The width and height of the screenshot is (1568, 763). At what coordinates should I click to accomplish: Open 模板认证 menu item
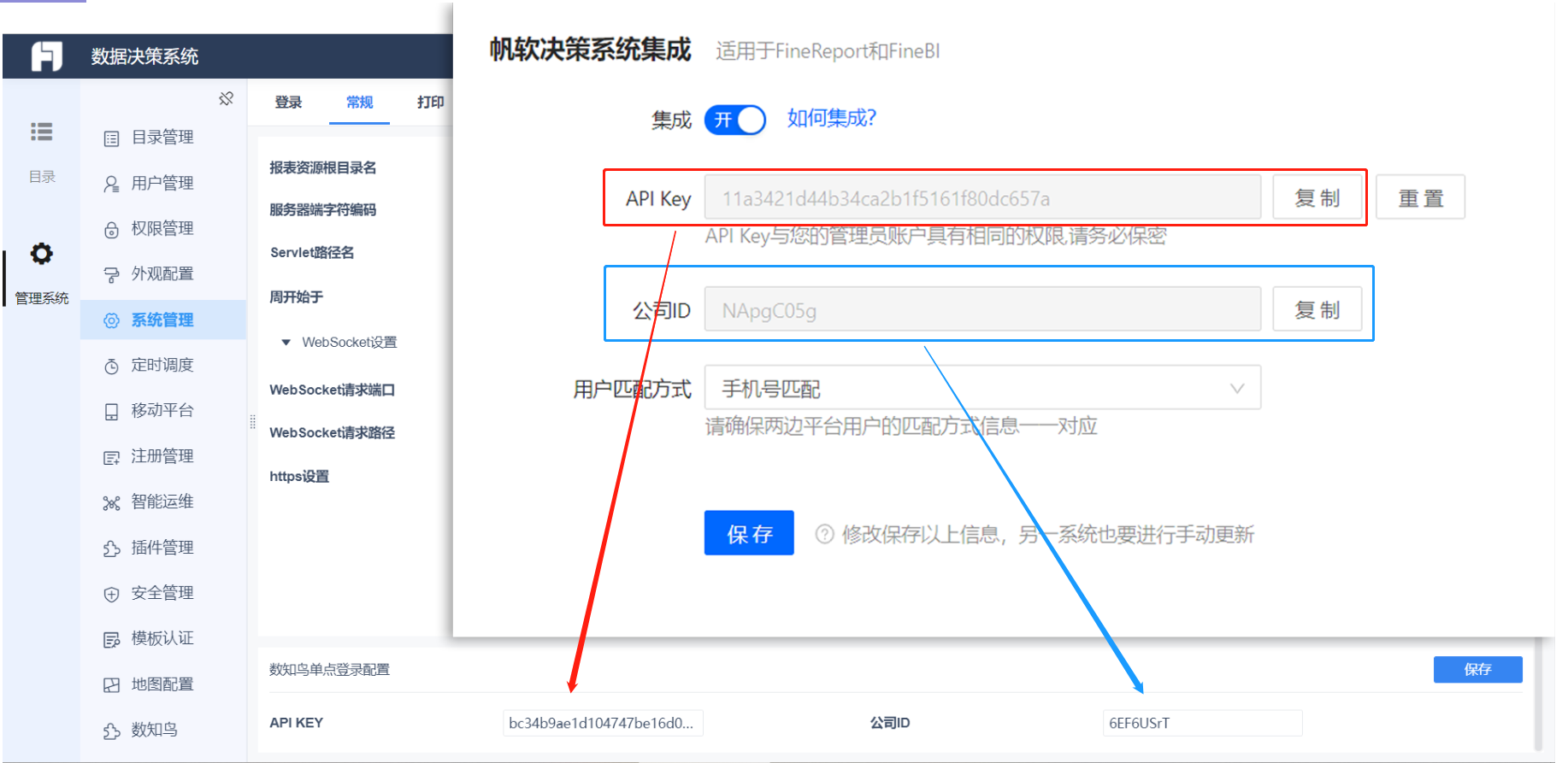click(x=162, y=638)
